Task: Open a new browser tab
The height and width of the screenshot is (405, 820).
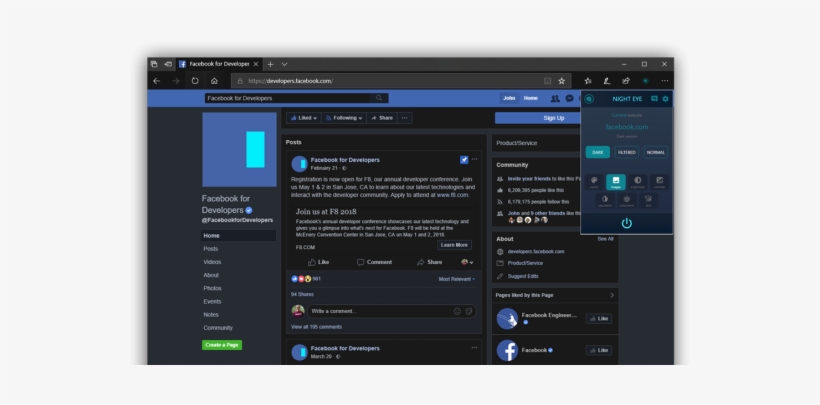Action: pos(270,64)
